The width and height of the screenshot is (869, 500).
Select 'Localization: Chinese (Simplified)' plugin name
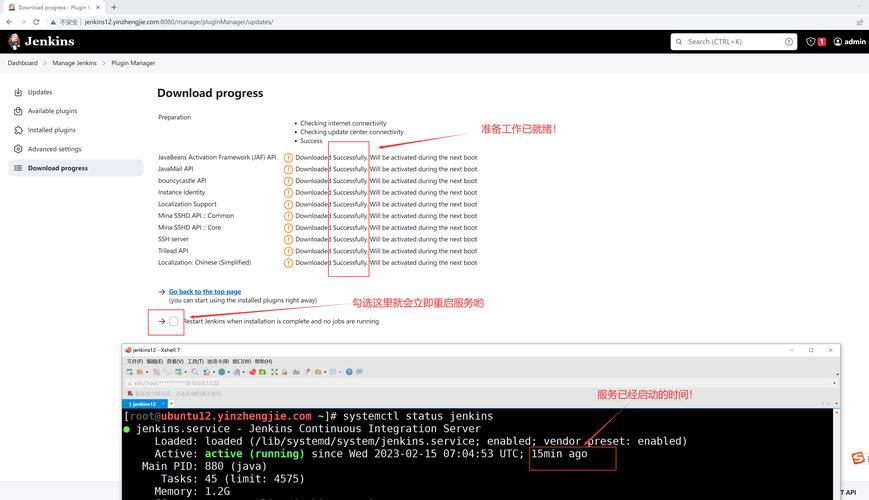[x=204, y=263]
